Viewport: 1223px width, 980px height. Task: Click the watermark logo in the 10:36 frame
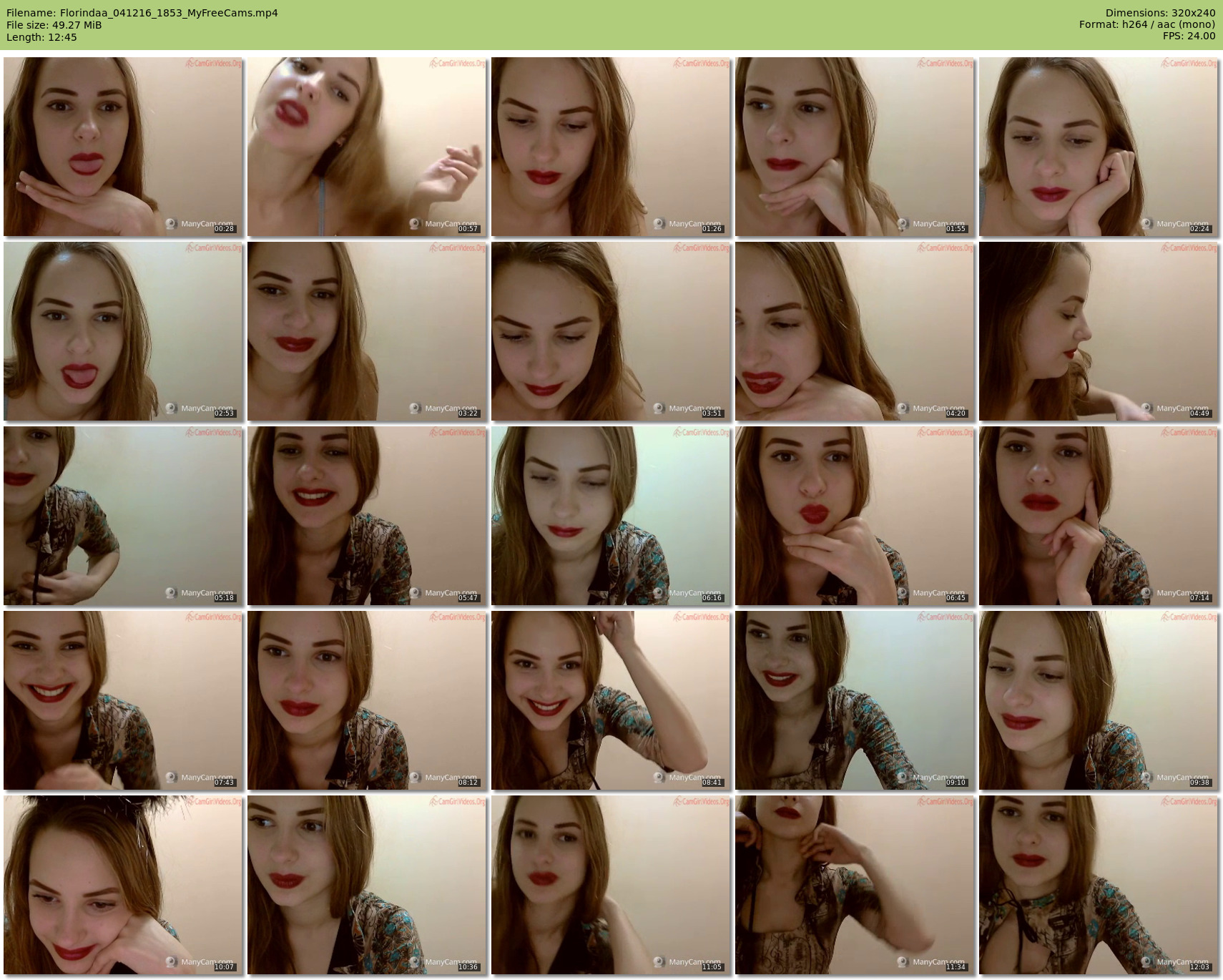[x=456, y=802]
